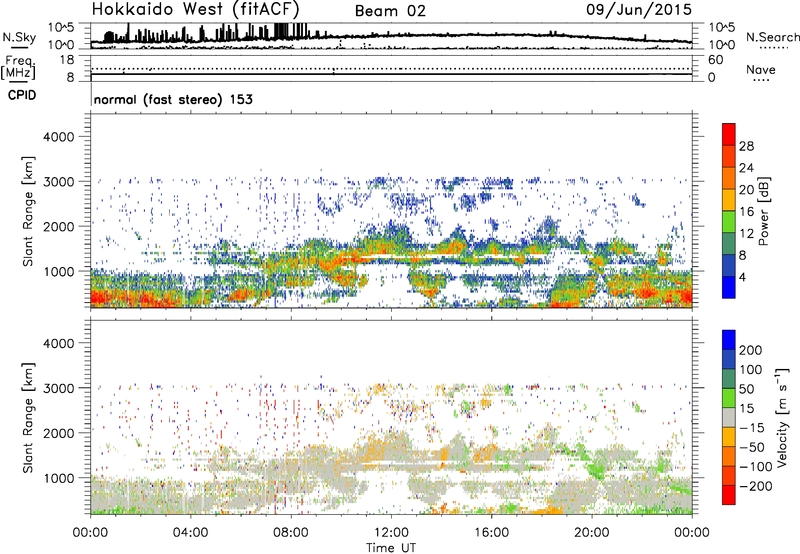This screenshot has height=554, width=800.
Task: Click the '28' power color bar value
Action: click(x=746, y=146)
